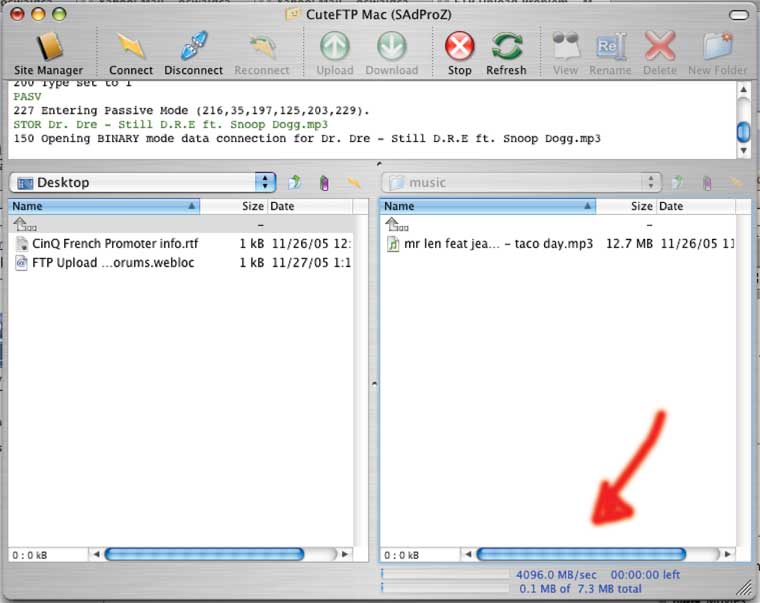Click the Reconnect toolbar icon
The height and width of the screenshot is (603, 760).
262,53
